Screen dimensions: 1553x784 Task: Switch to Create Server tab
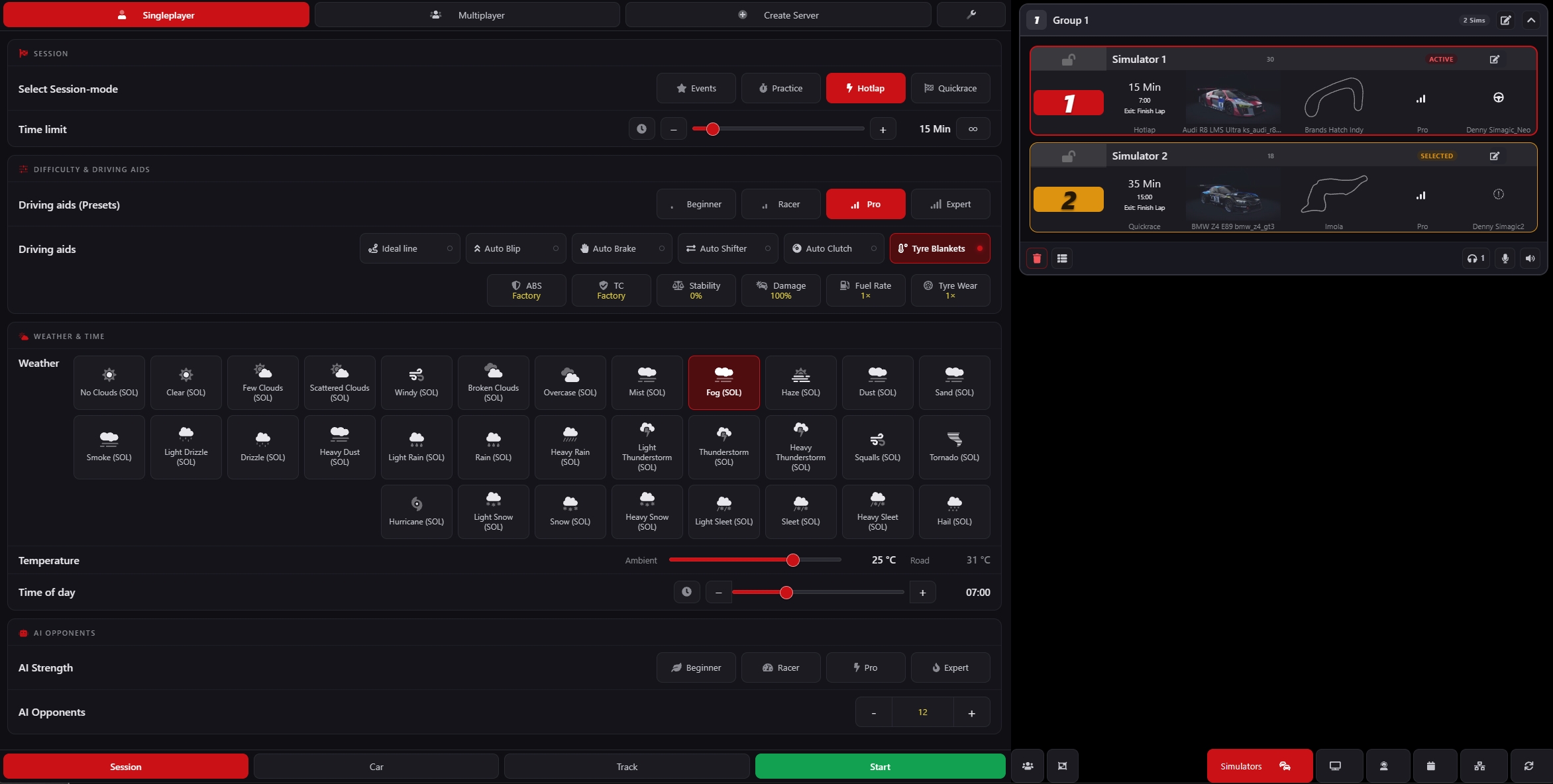(778, 15)
